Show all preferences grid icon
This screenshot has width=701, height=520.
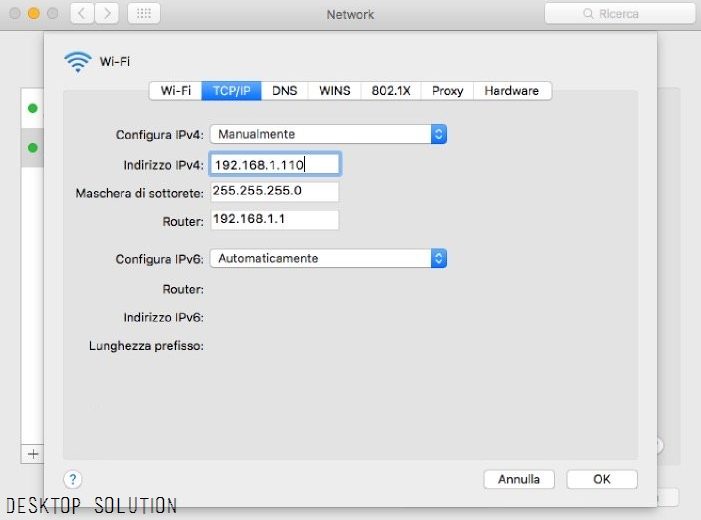(x=144, y=13)
